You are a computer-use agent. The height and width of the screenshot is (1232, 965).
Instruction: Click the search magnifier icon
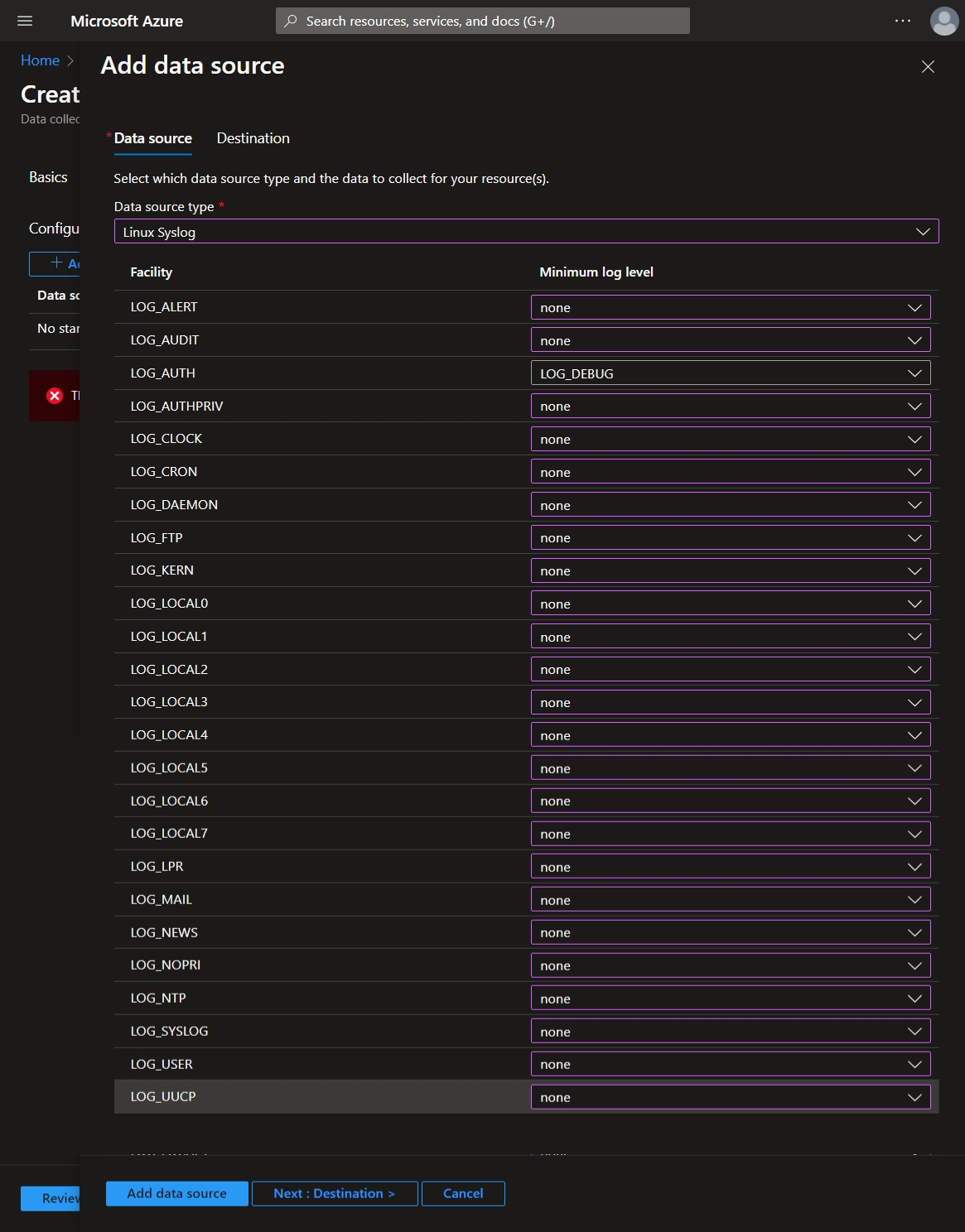pyautogui.click(x=291, y=21)
